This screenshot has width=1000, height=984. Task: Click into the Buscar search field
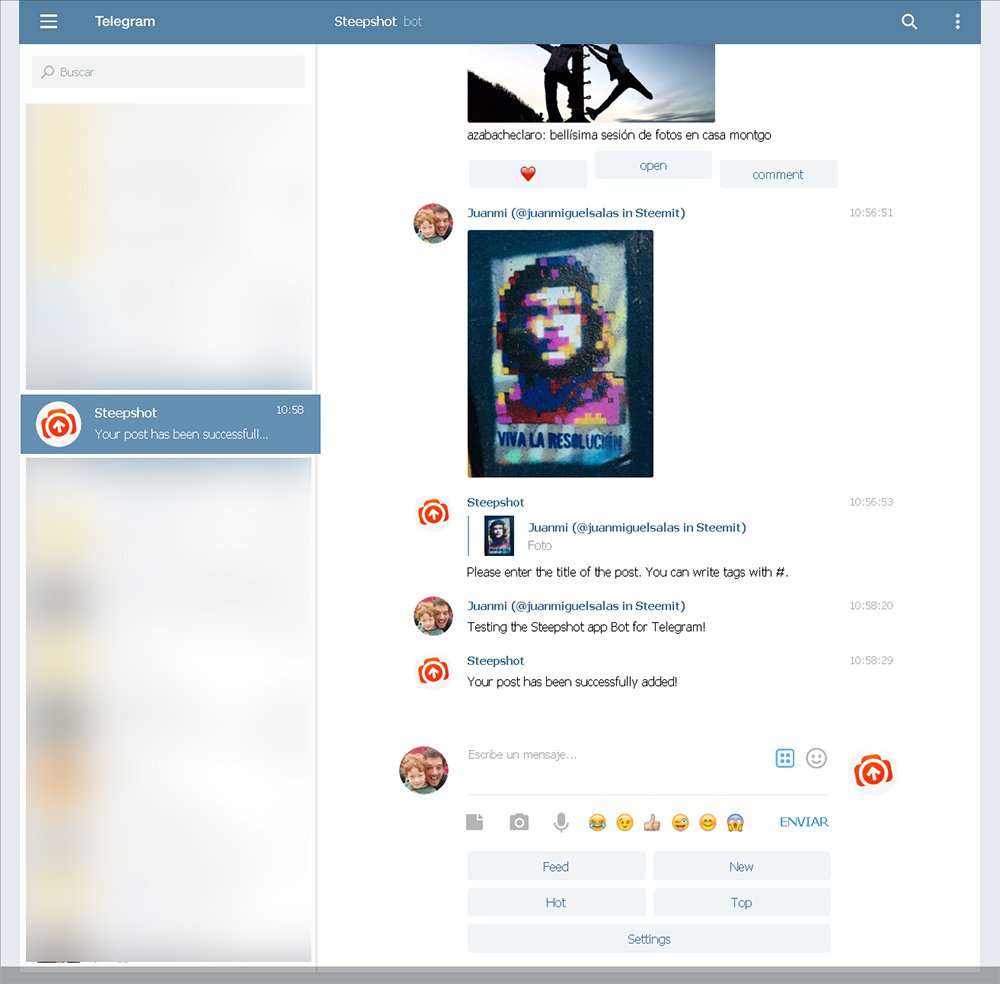click(x=168, y=72)
